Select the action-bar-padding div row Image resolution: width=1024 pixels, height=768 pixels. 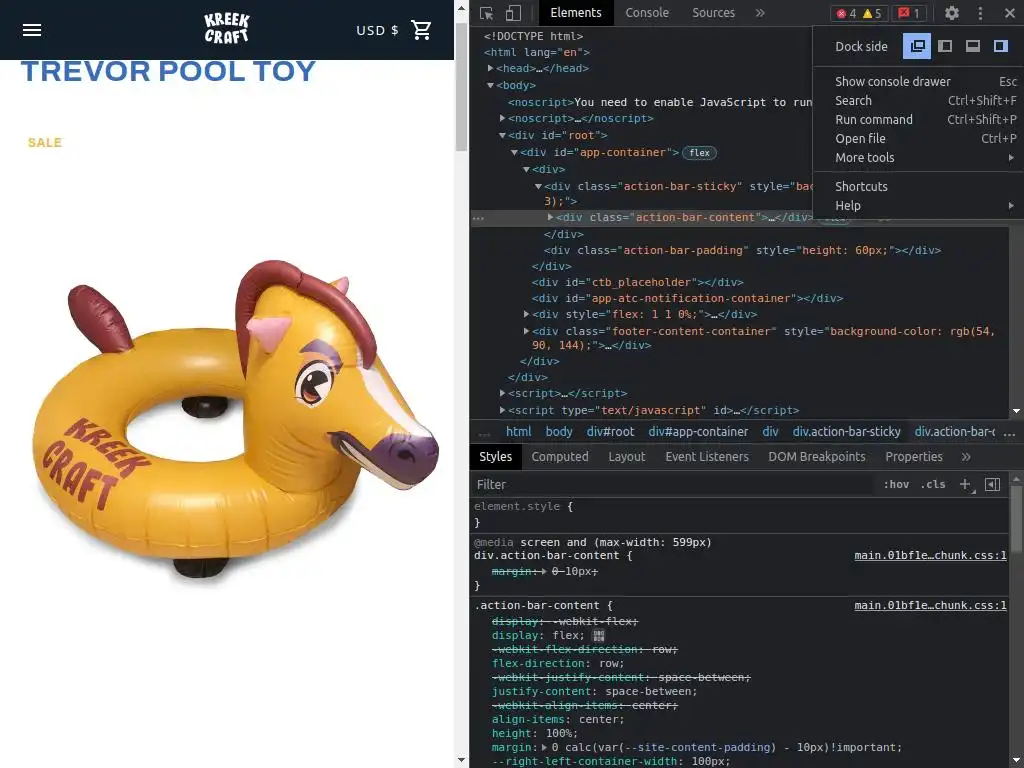pos(742,250)
